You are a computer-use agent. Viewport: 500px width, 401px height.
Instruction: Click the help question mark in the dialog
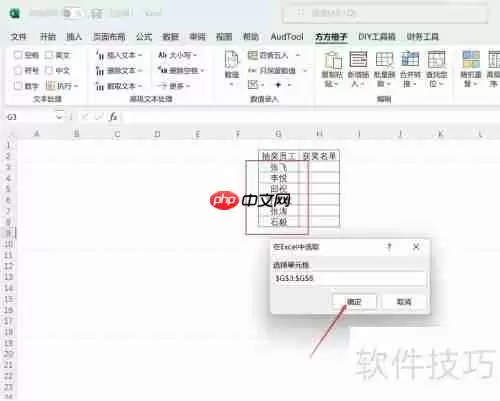click(x=389, y=247)
